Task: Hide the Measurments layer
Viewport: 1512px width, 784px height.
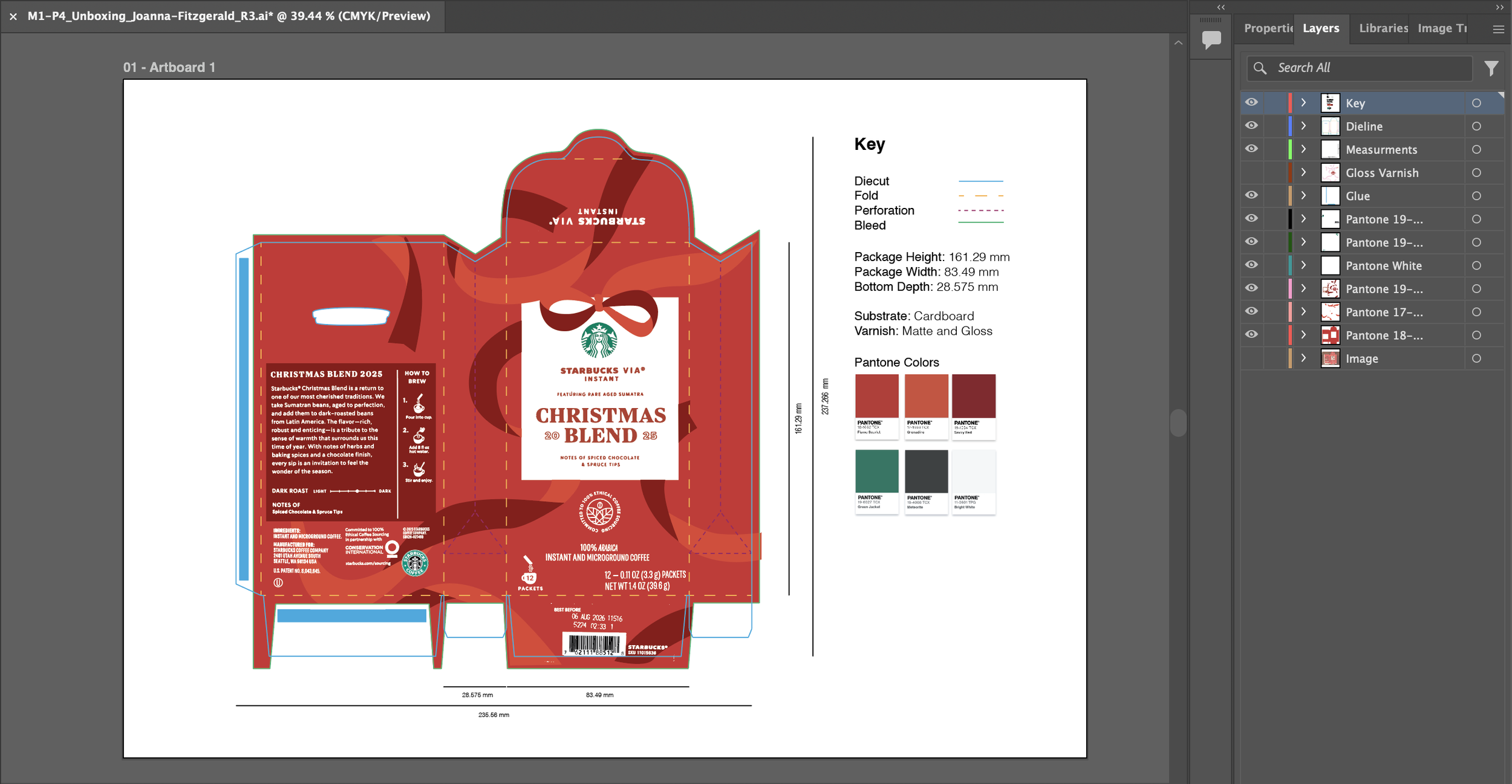Action: pos(1251,149)
